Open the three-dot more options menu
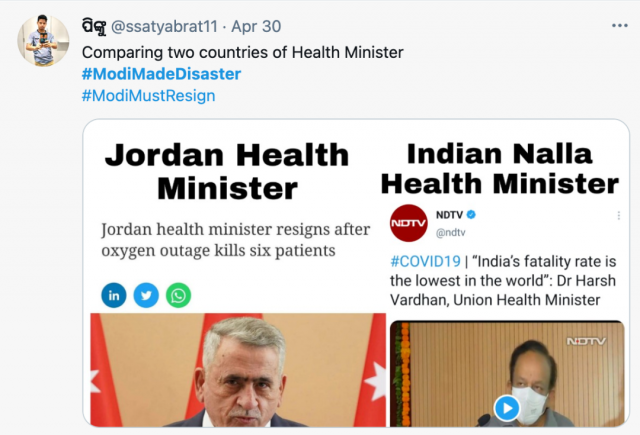Viewport: 640px width, 435px height. coord(620,26)
